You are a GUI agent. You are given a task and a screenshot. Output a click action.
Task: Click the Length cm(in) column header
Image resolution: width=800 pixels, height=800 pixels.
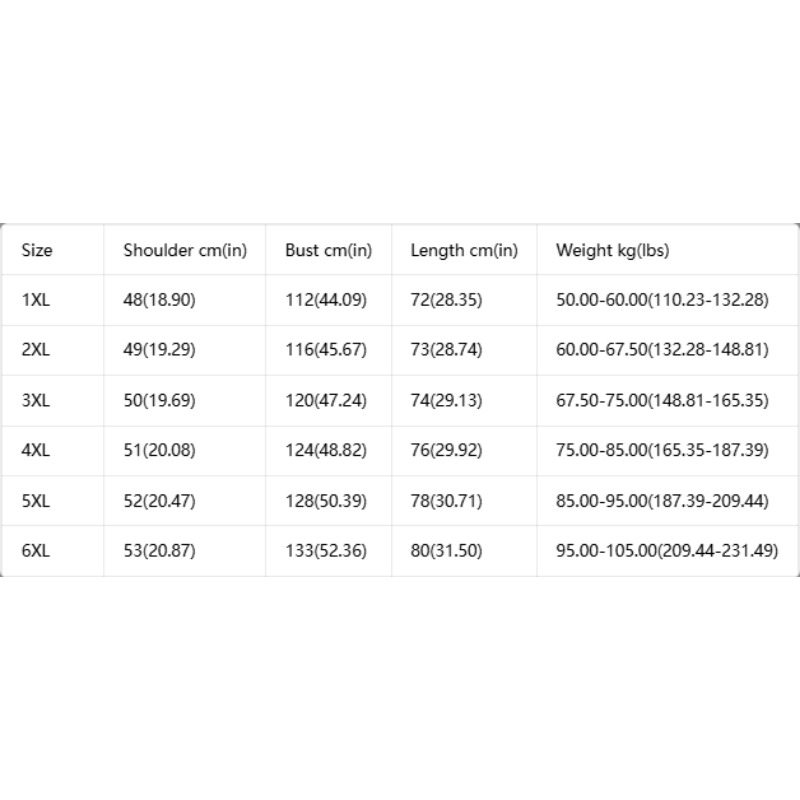pos(464,250)
